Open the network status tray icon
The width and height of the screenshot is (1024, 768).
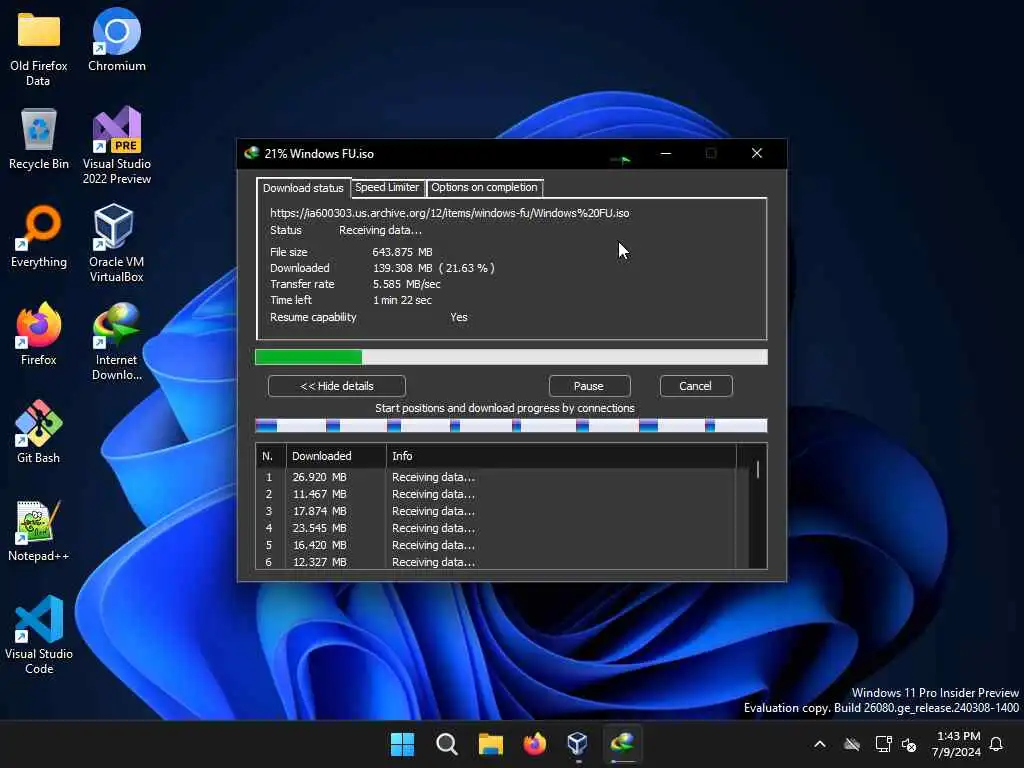pyautogui.click(x=883, y=744)
